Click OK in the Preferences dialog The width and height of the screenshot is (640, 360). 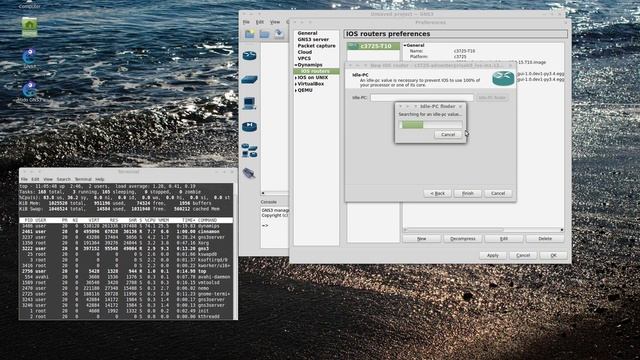553,255
